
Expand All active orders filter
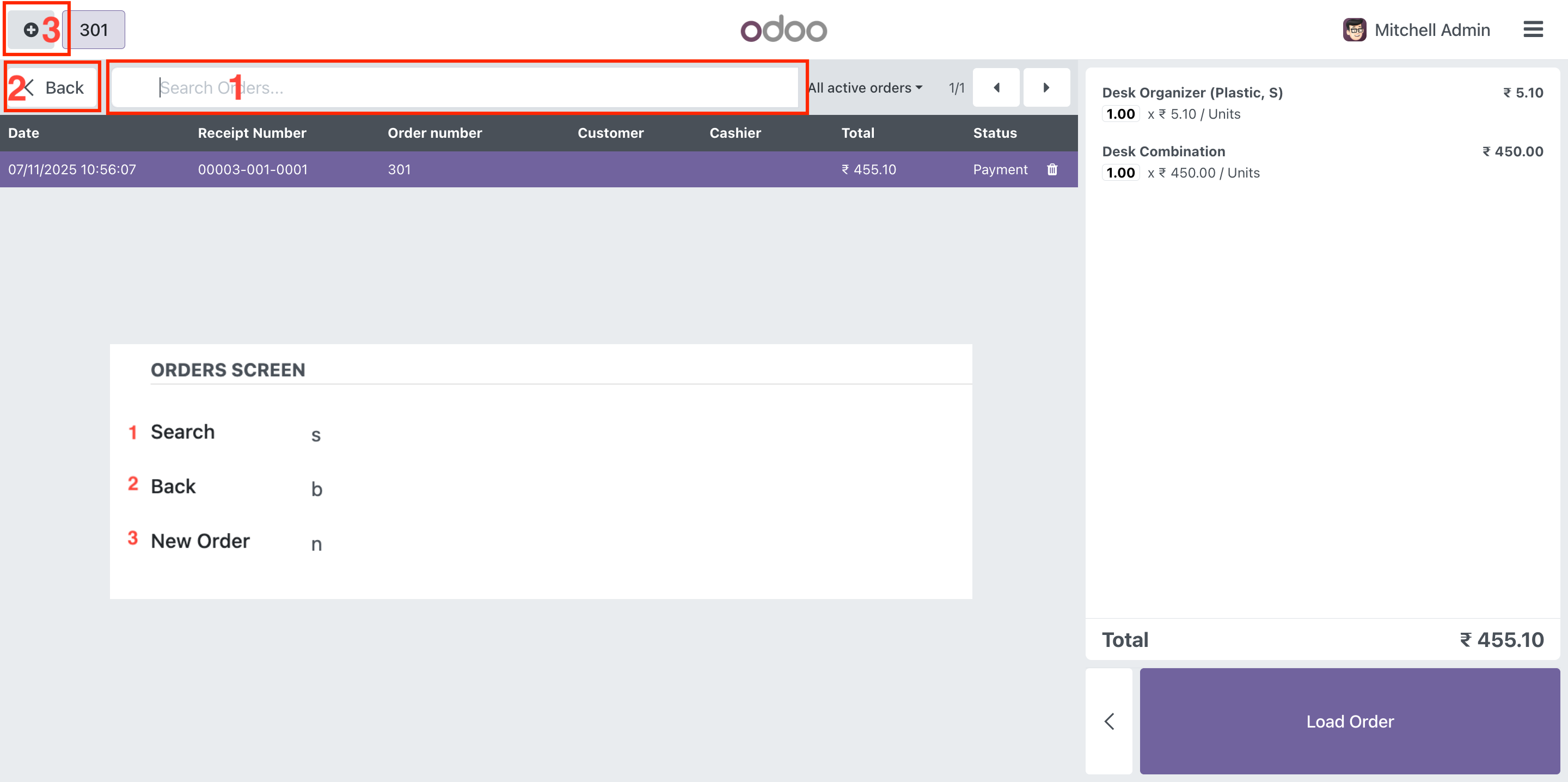point(865,88)
